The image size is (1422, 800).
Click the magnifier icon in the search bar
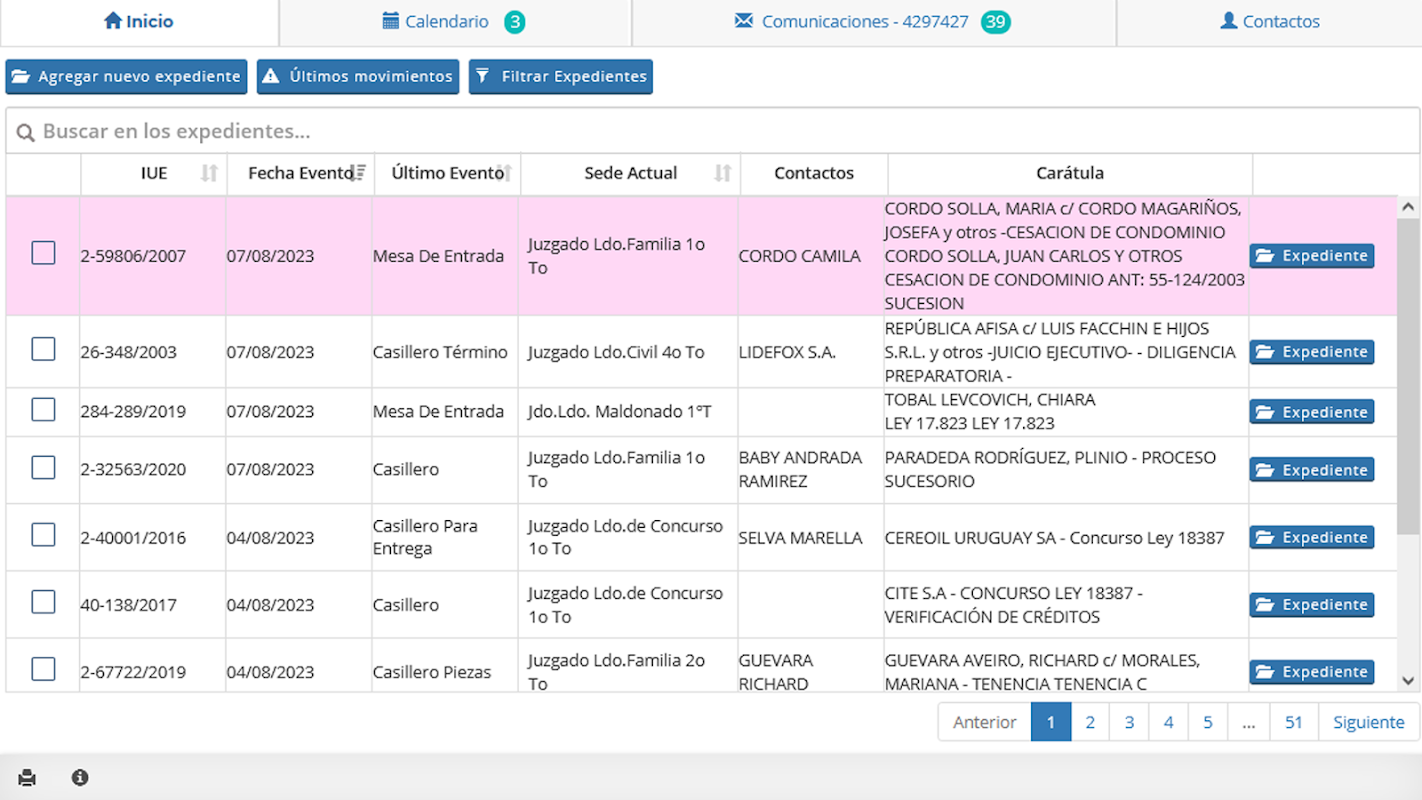(25, 132)
